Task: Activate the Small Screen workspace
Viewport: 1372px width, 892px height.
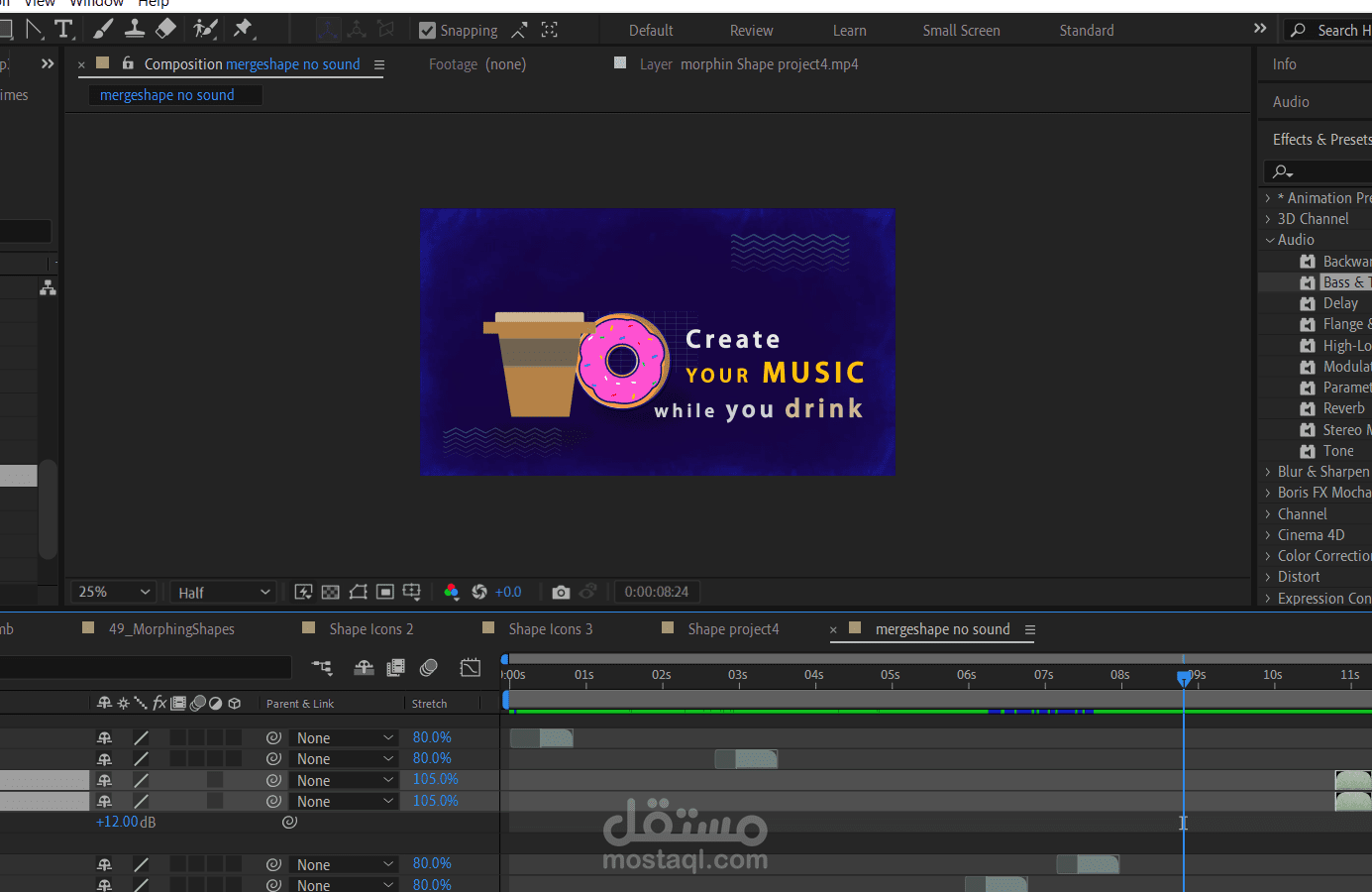Action: tap(960, 30)
